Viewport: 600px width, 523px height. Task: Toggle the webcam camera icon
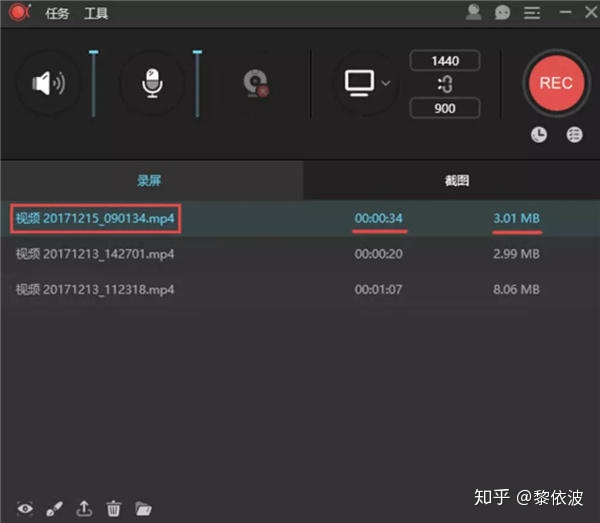pos(256,83)
